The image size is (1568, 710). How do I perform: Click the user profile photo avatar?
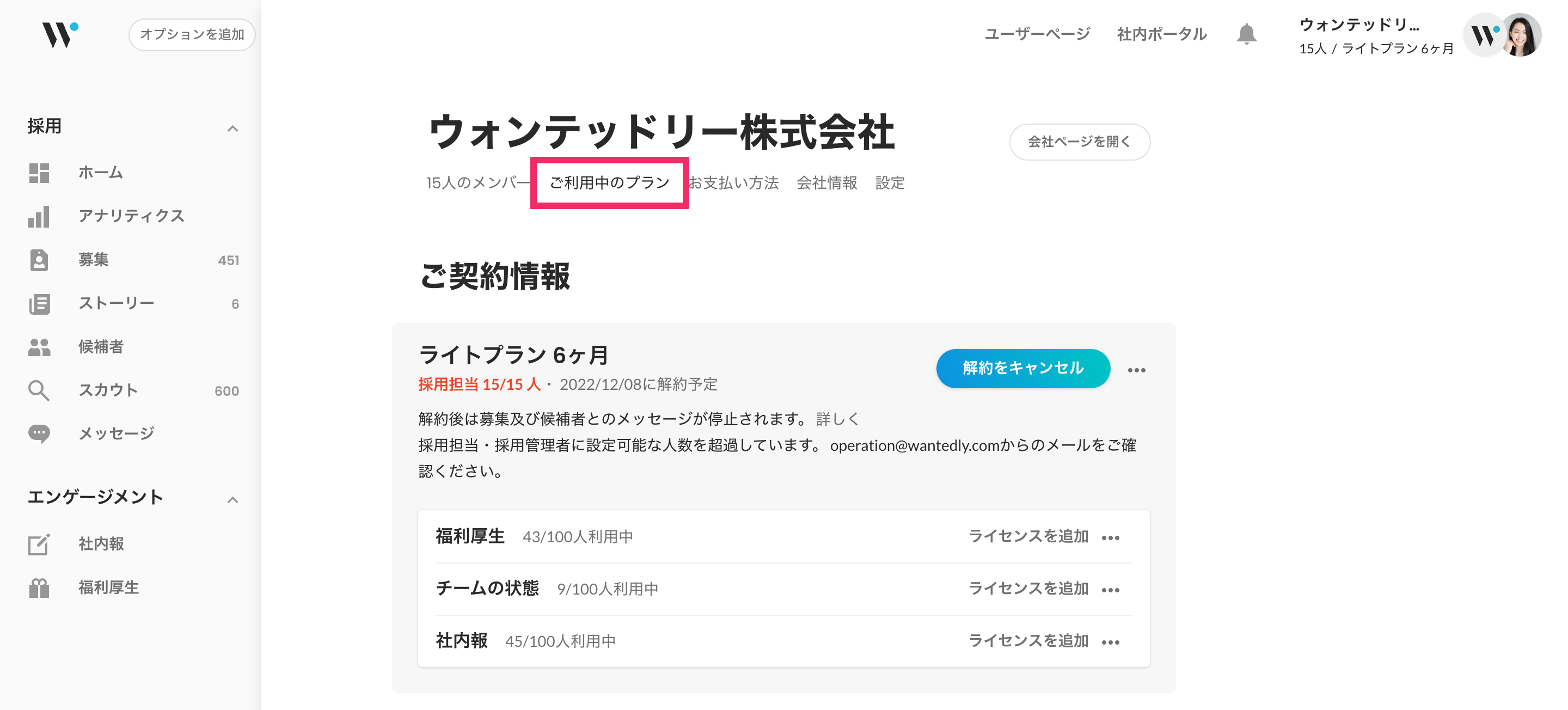coord(1521,35)
